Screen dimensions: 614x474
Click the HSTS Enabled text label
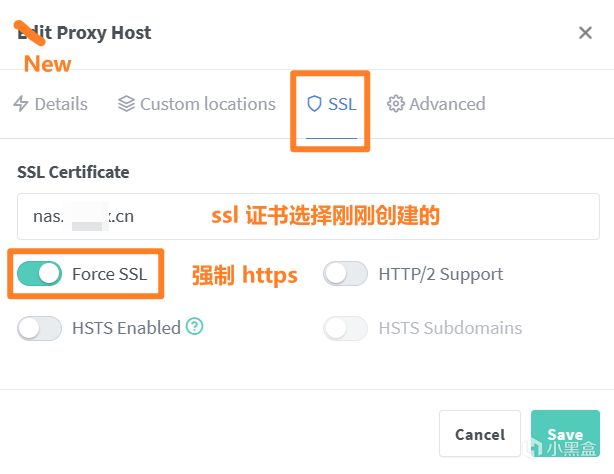click(x=126, y=328)
